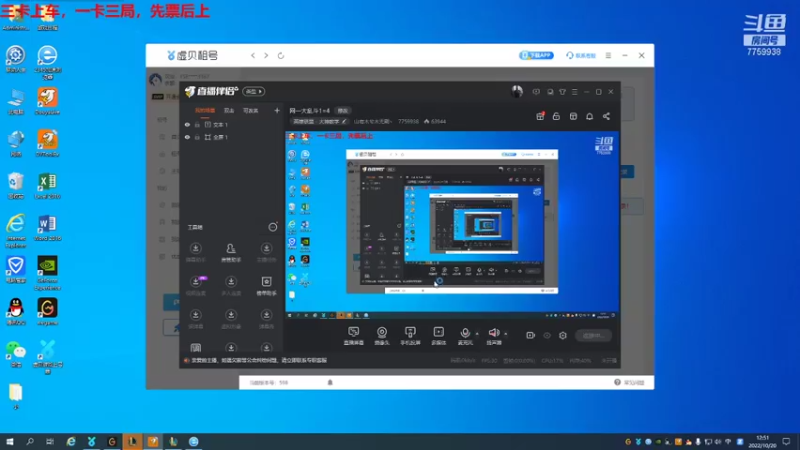This screenshot has width=800, height=450.
Task: Go back in the 虚贝租号 window
Action: [x=253, y=55]
